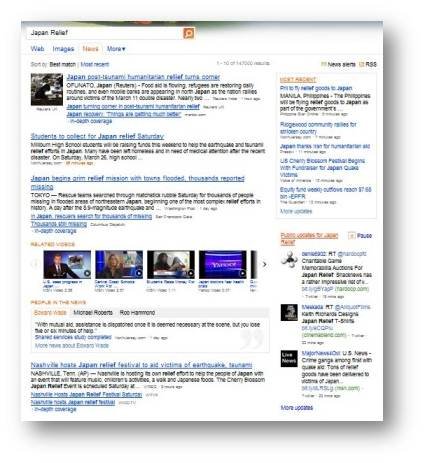This screenshot has height=463, width=425.
Task: Open 'Equity fund weekly outflows' link
Action: click(326, 193)
